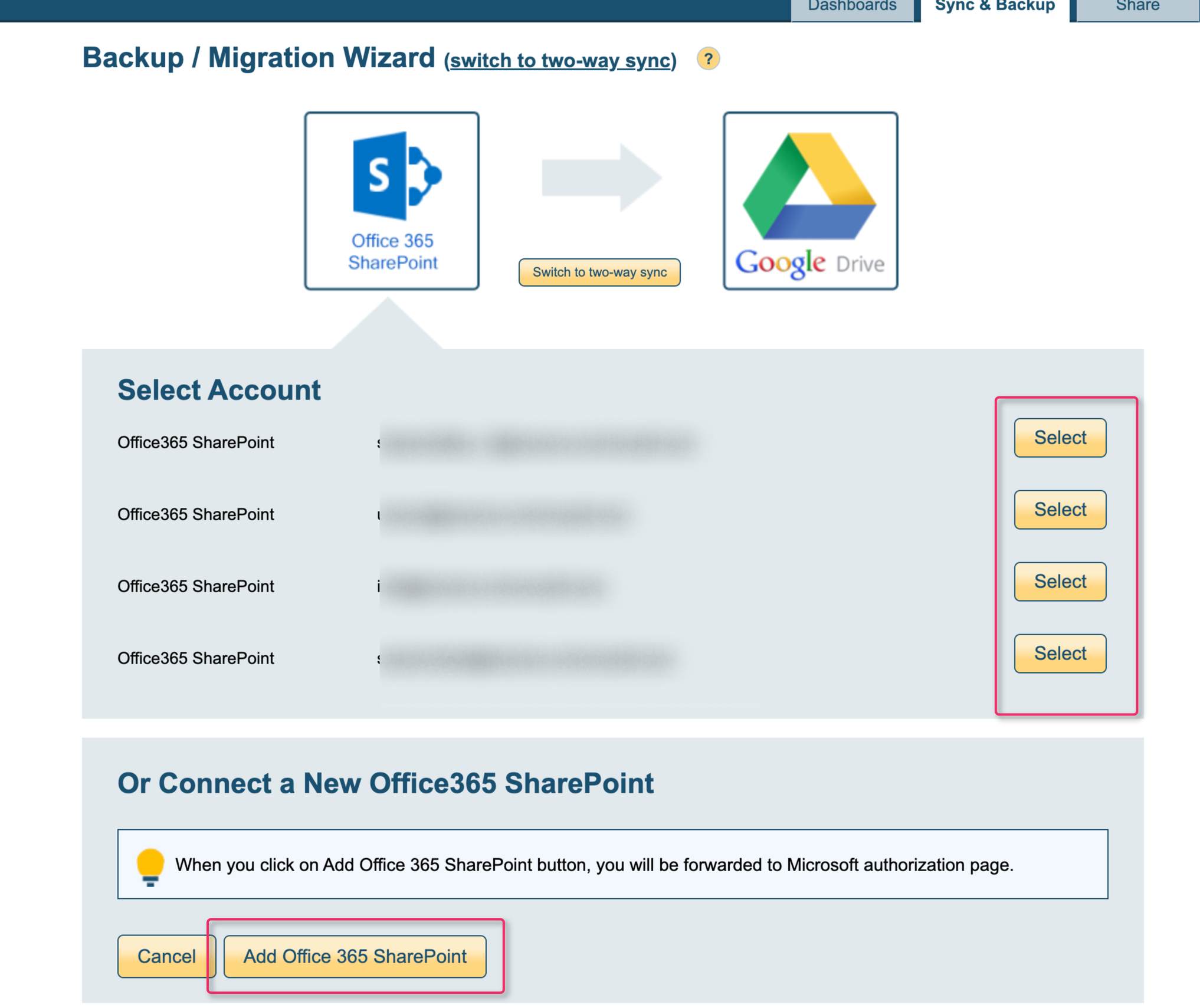Select the first Office365 SharePoint account
The image size is (1200, 1008).
click(x=1060, y=438)
